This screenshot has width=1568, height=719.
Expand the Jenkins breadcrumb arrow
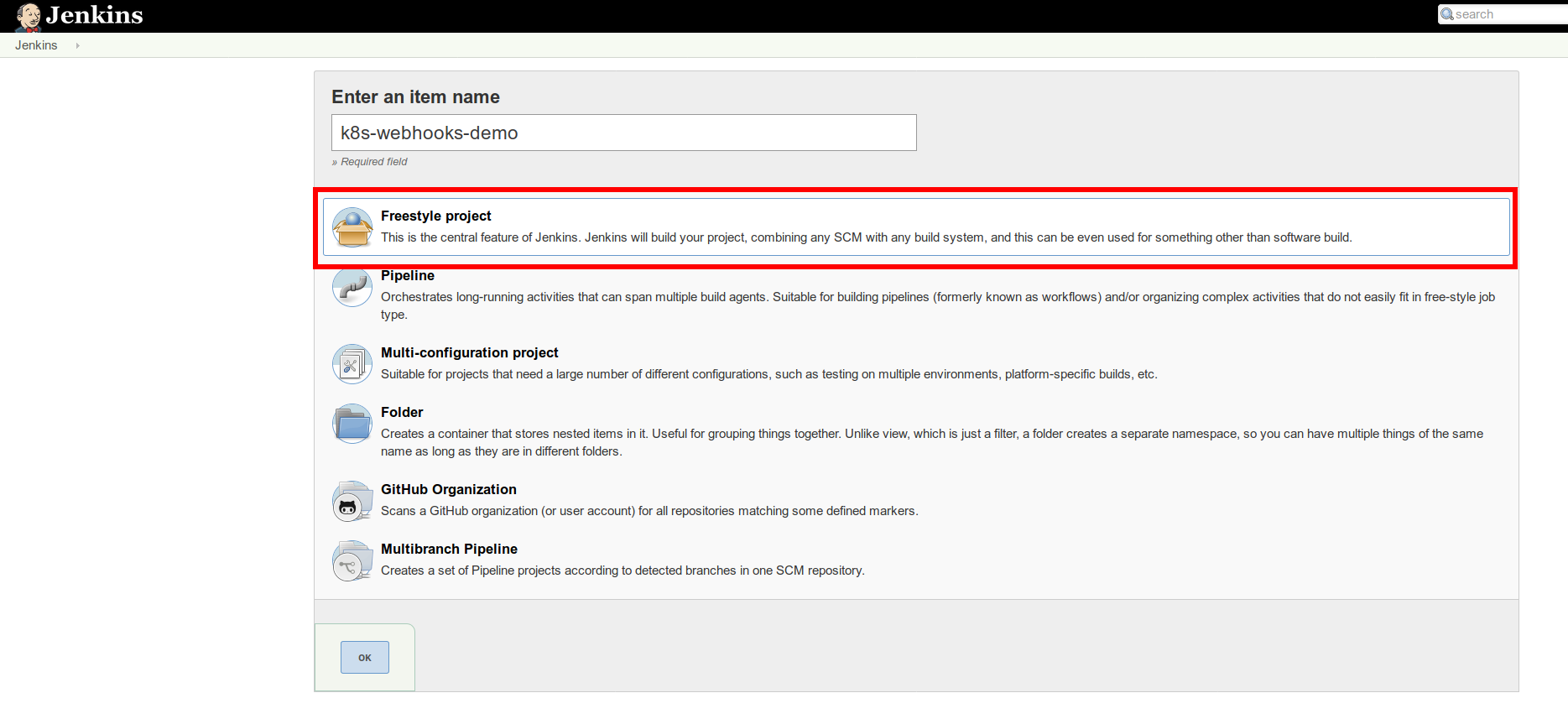tap(78, 45)
